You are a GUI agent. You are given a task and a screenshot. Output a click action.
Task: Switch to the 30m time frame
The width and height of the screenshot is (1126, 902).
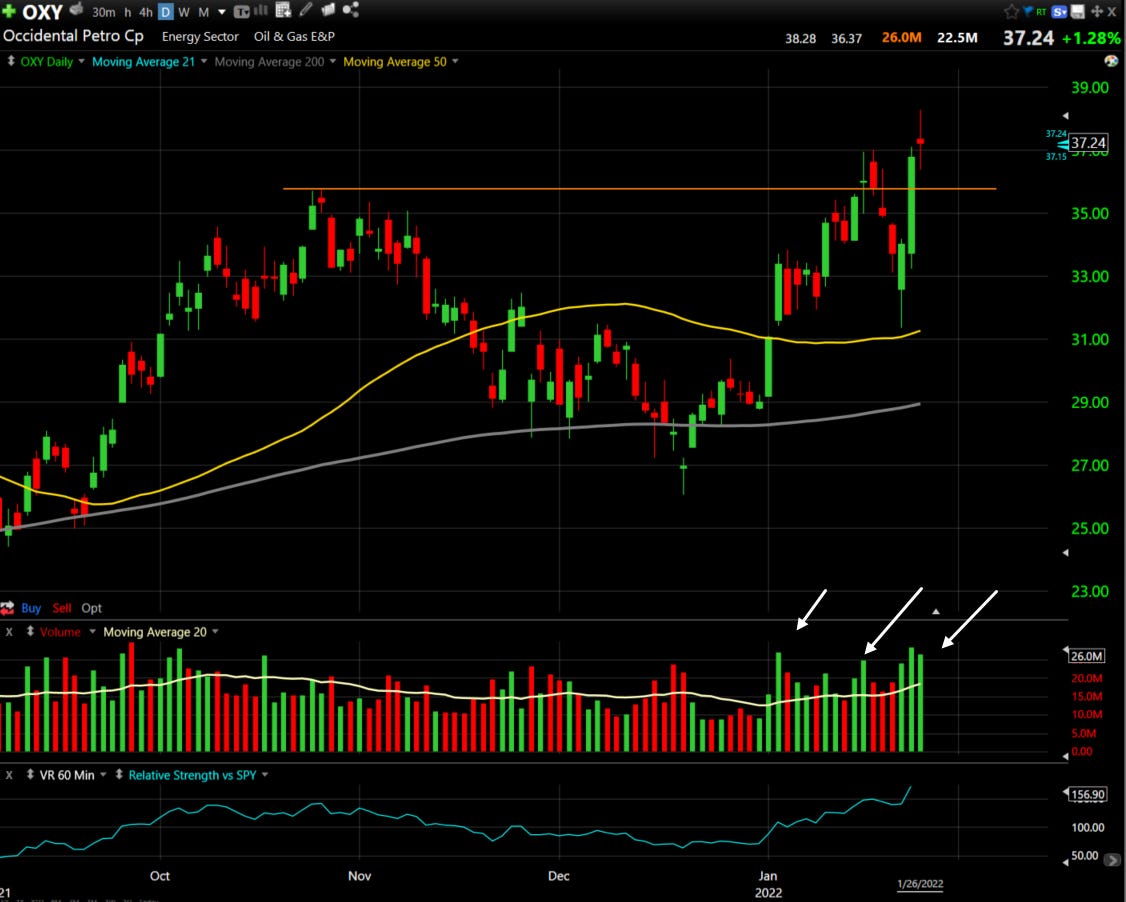[x=103, y=12]
